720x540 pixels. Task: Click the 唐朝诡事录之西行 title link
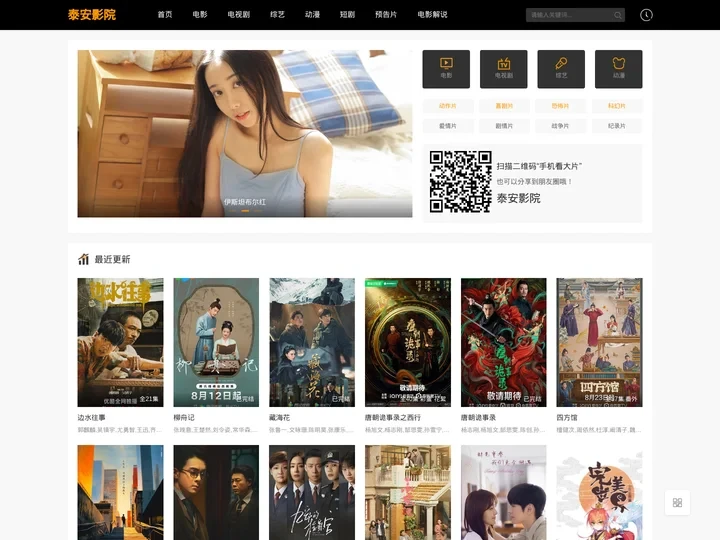(393, 417)
